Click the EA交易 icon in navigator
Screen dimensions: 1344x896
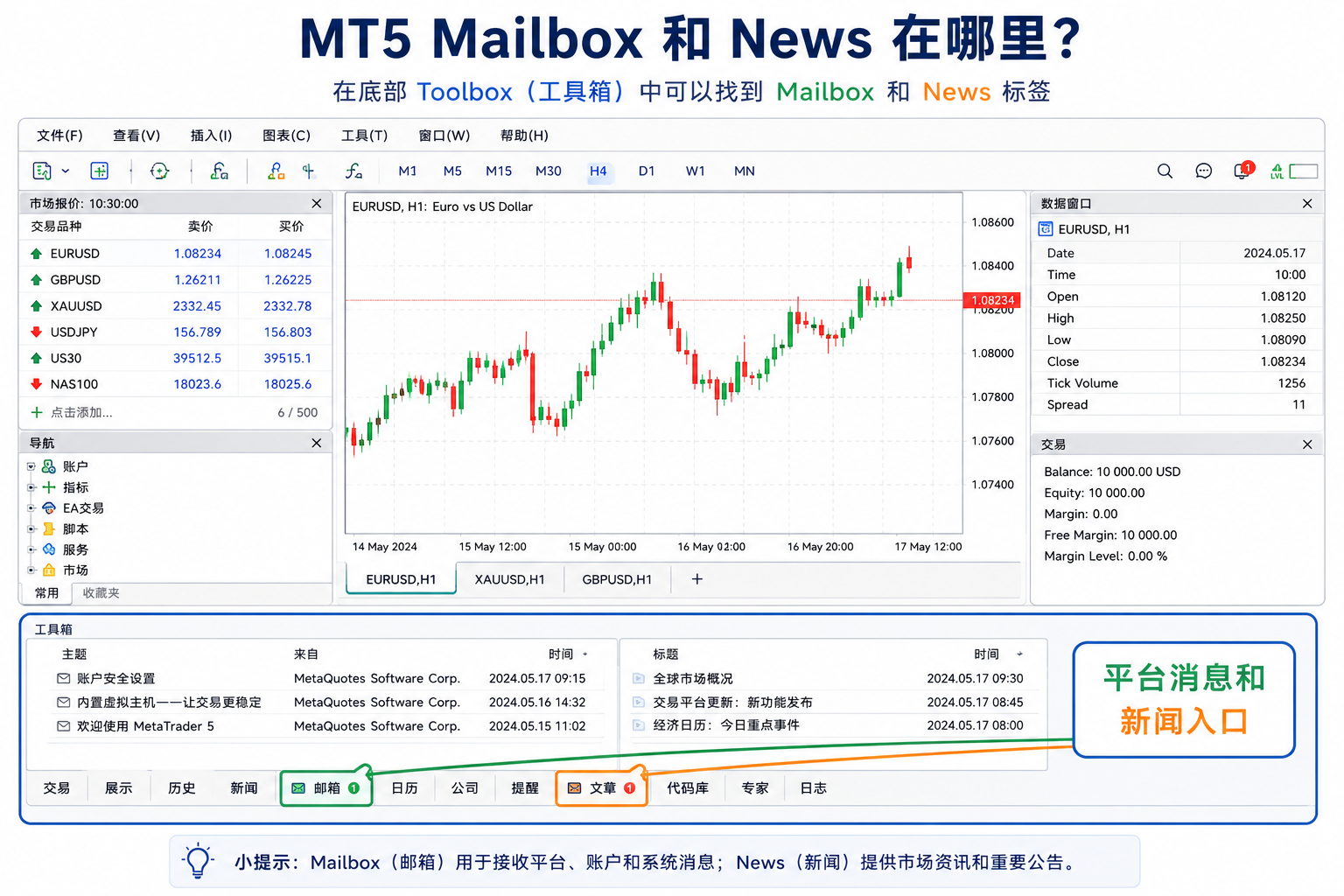[x=49, y=508]
